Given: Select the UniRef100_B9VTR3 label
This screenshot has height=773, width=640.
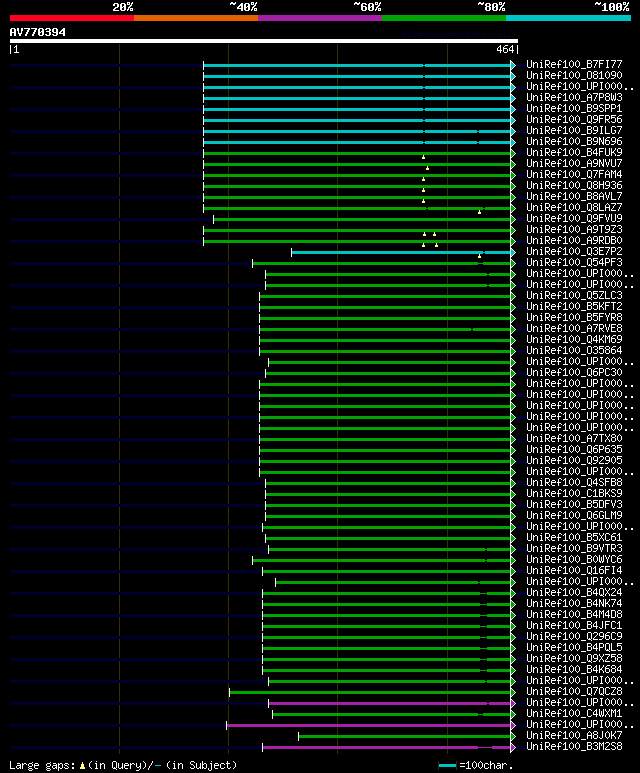Looking at the screenshot, I should point(574,548).
